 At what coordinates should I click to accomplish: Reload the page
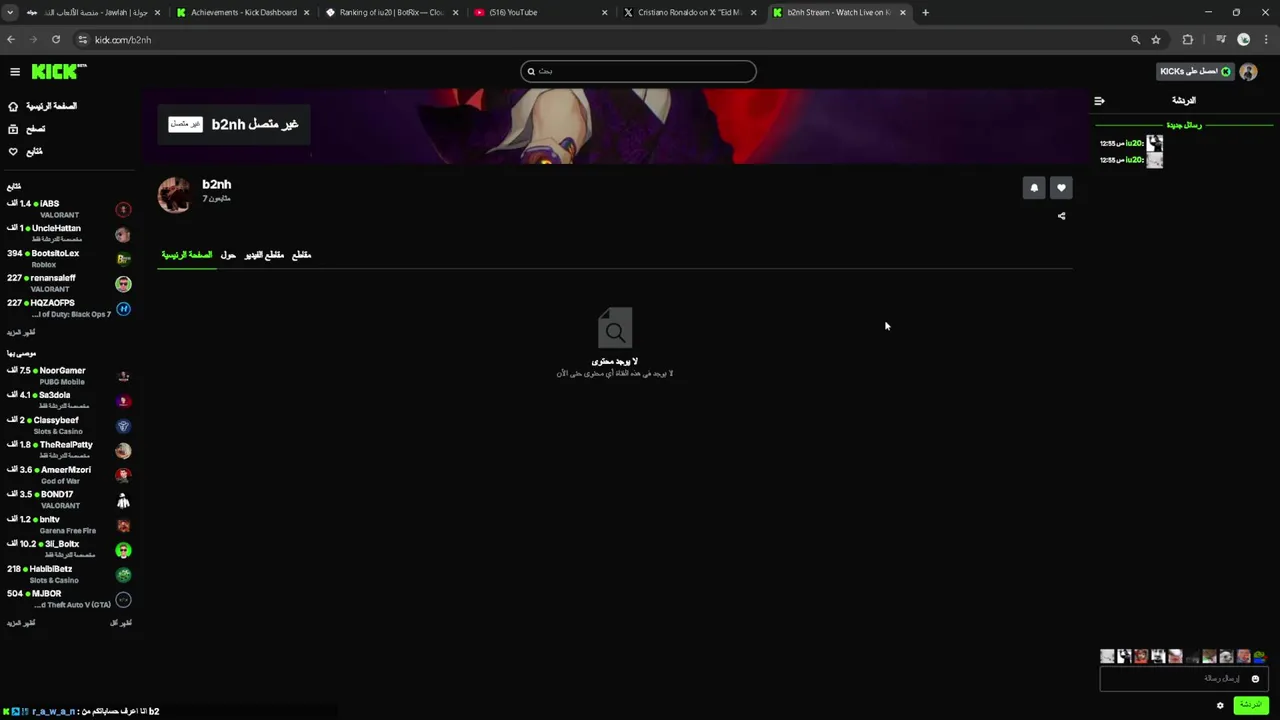[x=56, y=40]
